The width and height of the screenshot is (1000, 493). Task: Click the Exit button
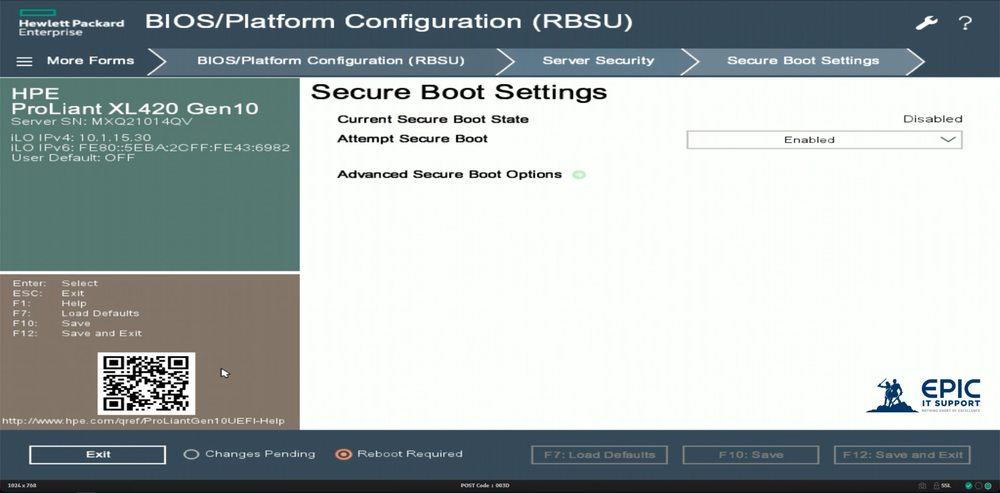click(98, 455)
